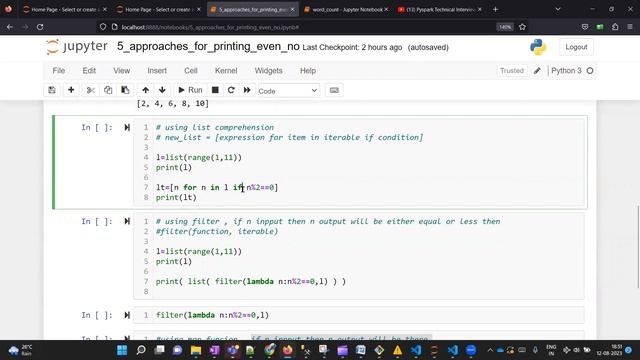
Task: Reload the page in Firefox
Action: pyautogui.click(x=40, y=27)
